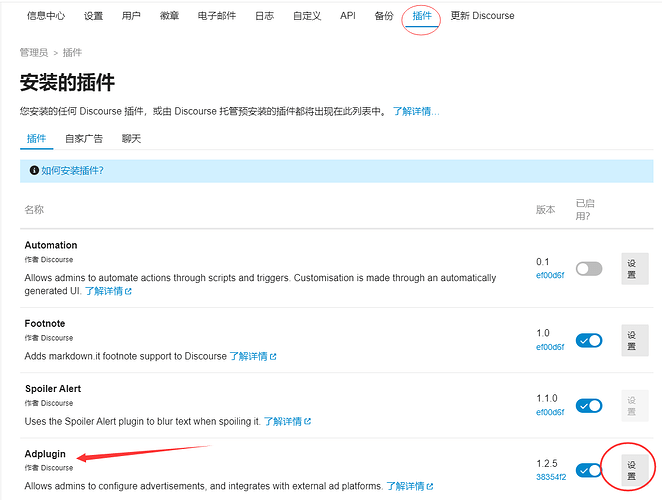Disable the Footnote plugin toggle
Viewport: 662px width, 500px height.
pyautogui.click(x=589, y=340)
